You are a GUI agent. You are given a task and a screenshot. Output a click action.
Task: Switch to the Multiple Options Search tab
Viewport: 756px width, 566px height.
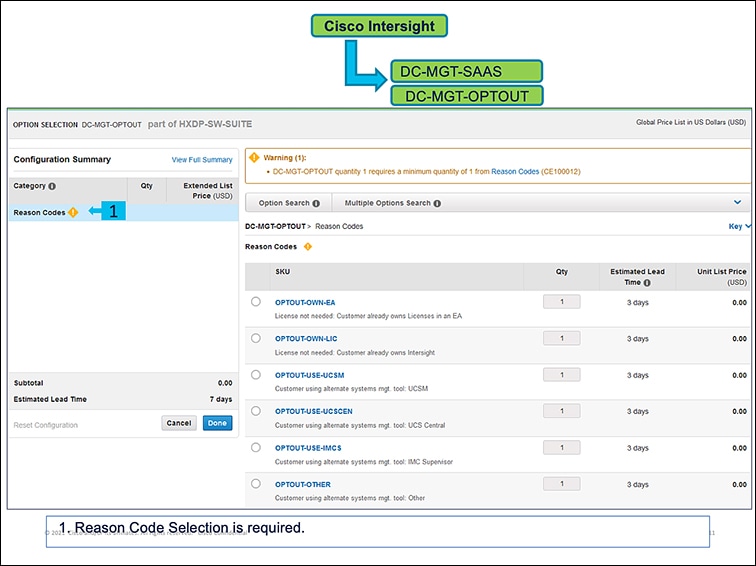pos(392,203)
